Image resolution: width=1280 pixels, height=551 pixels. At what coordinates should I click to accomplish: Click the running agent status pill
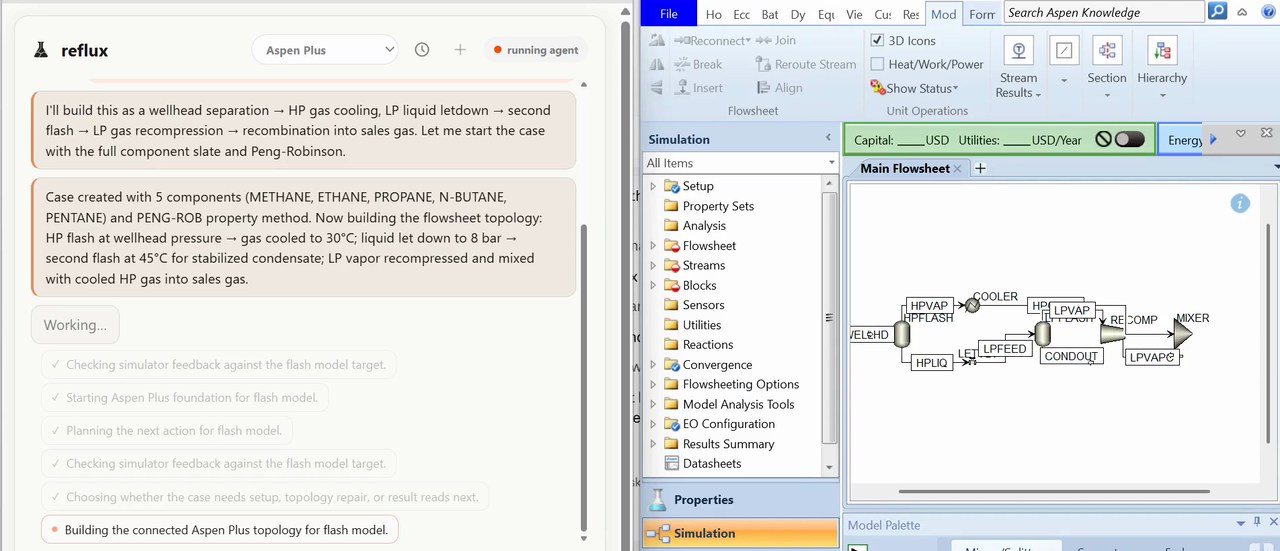click(536, 50)
